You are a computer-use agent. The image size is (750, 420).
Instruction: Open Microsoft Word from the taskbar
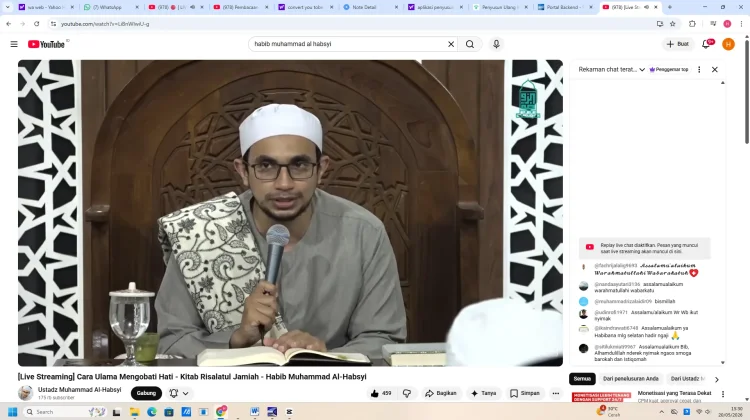(254, 411)
